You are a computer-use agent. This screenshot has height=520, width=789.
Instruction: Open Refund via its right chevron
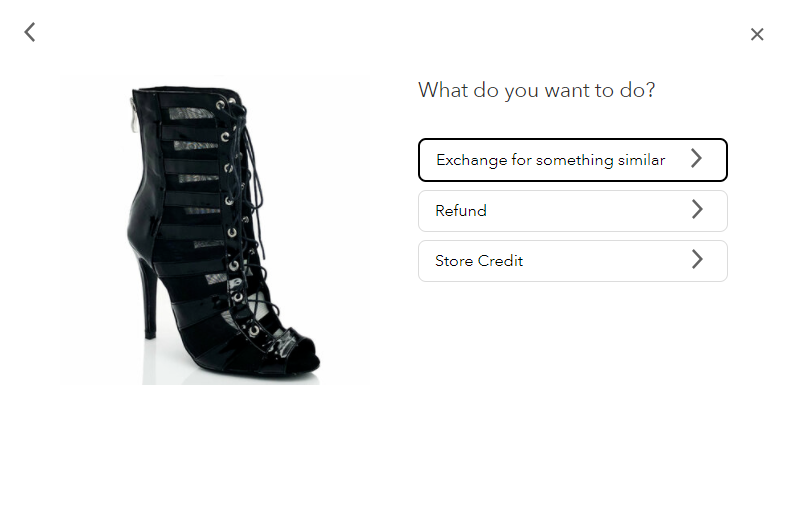click(697, 209)
